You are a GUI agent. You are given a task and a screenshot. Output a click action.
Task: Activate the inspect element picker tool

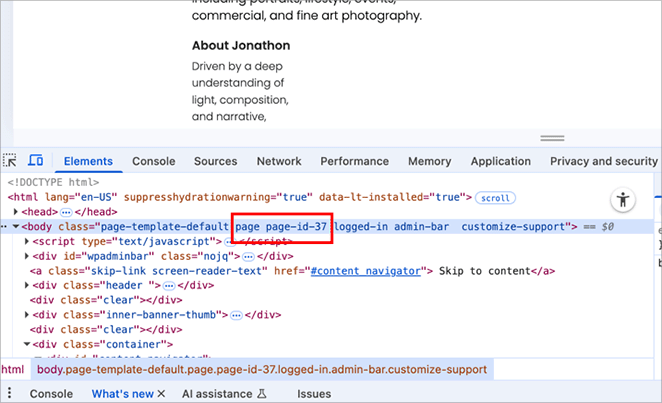click(11, 161)
